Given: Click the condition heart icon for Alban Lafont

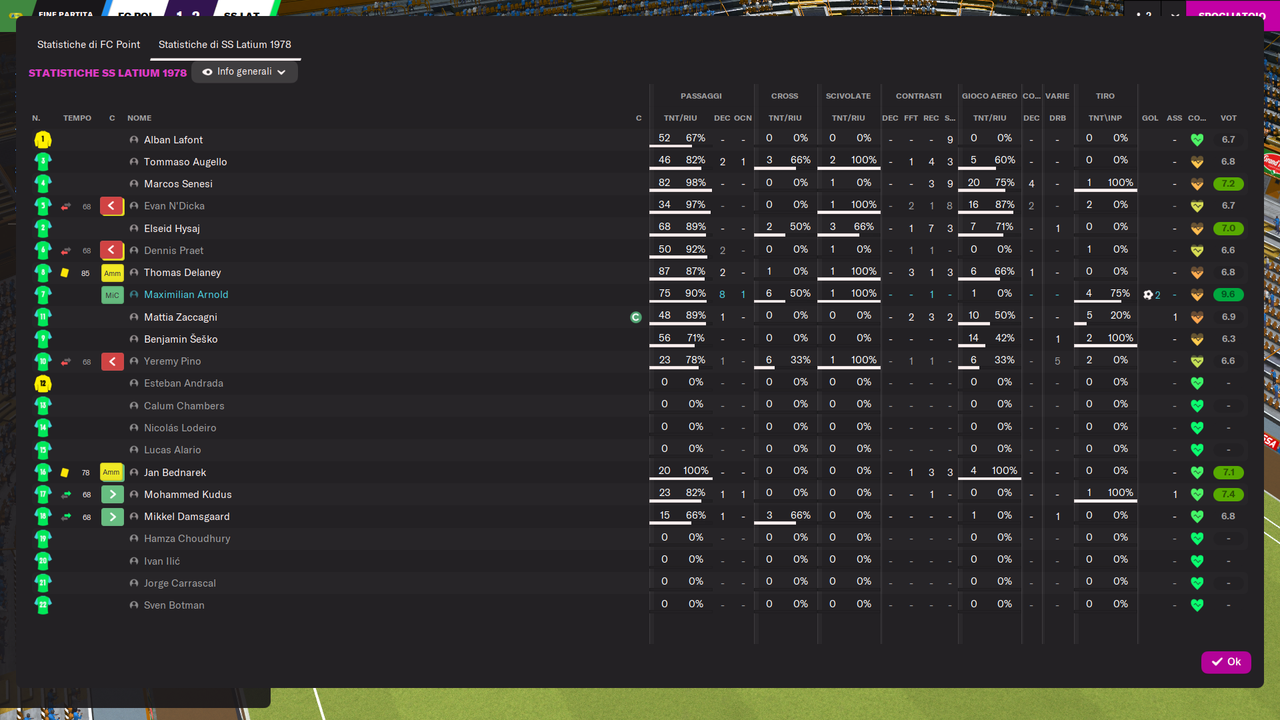Looking at the screenshot, I should point(1197,140).
